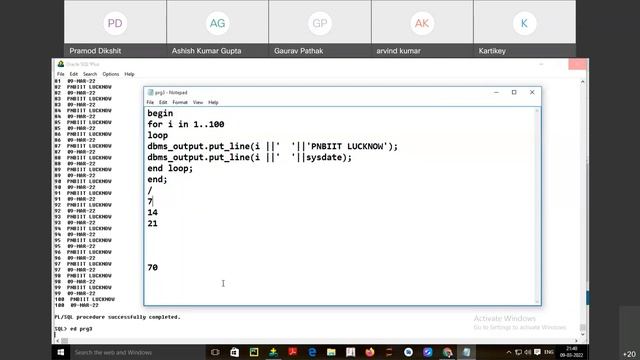Open SQL Plus Options menu

(x=111, y=74)
